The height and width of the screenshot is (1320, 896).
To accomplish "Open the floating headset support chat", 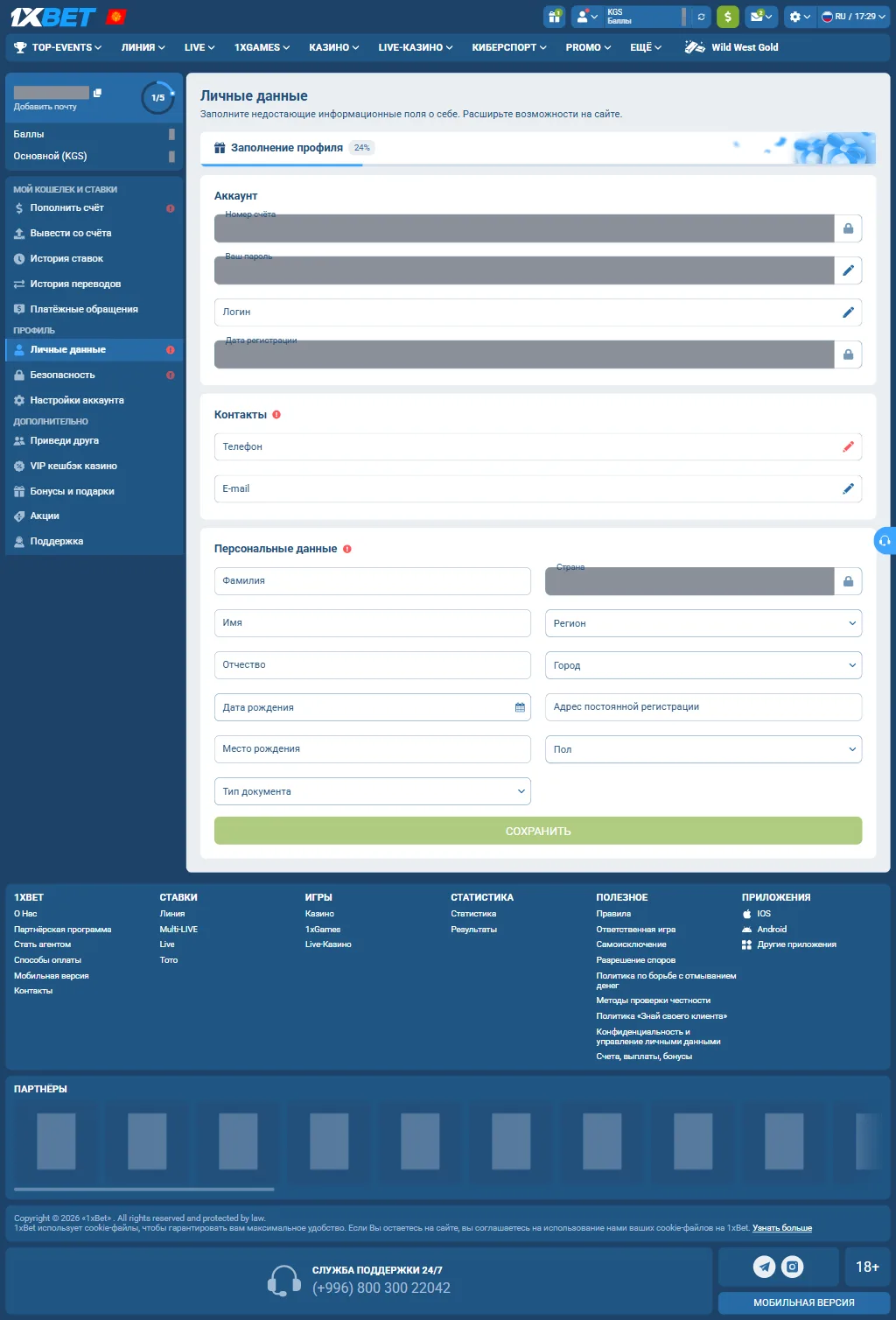I will [x=885, y=541].
